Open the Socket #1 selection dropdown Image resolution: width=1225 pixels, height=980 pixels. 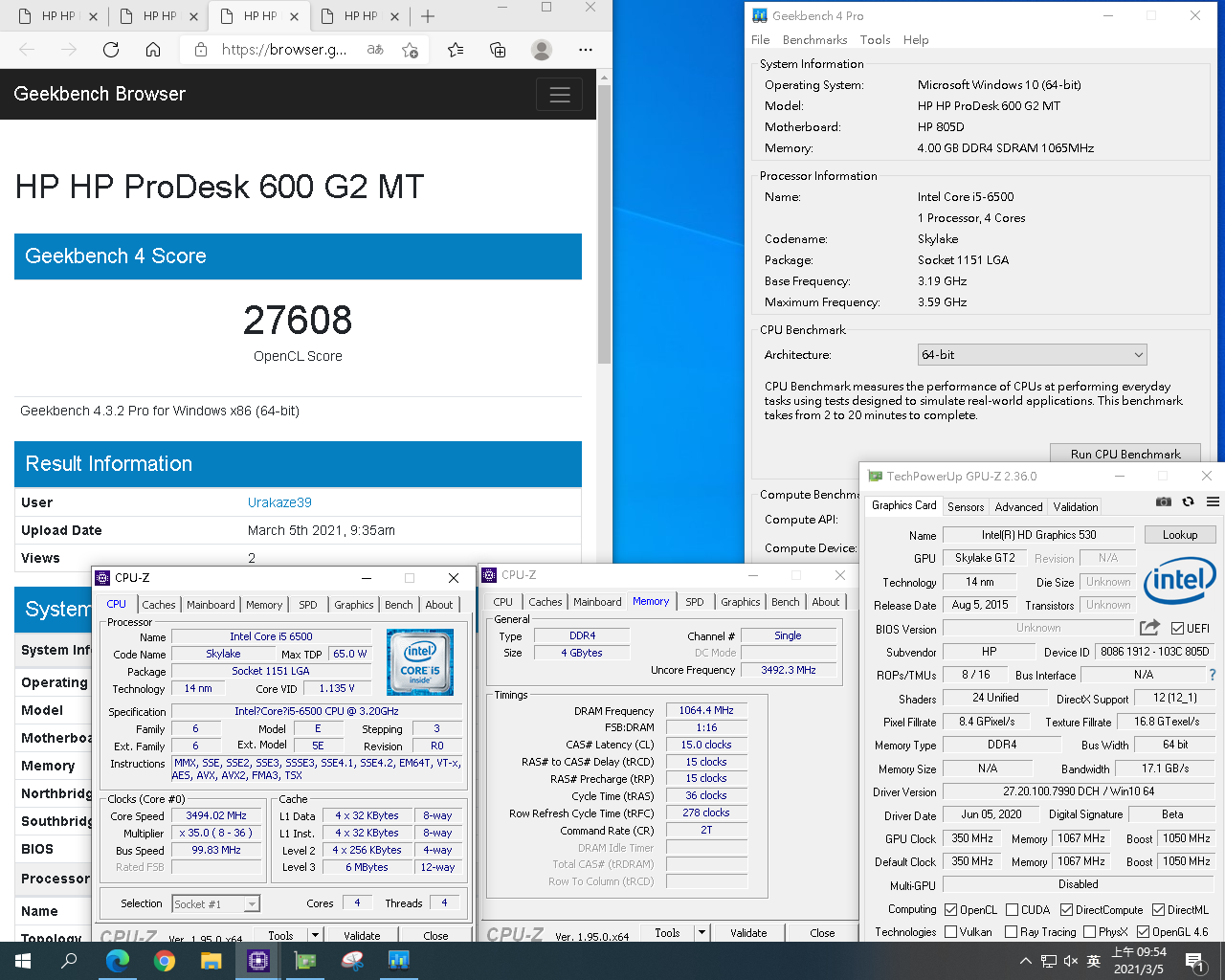pyautogui.click(x=215, y=903)
